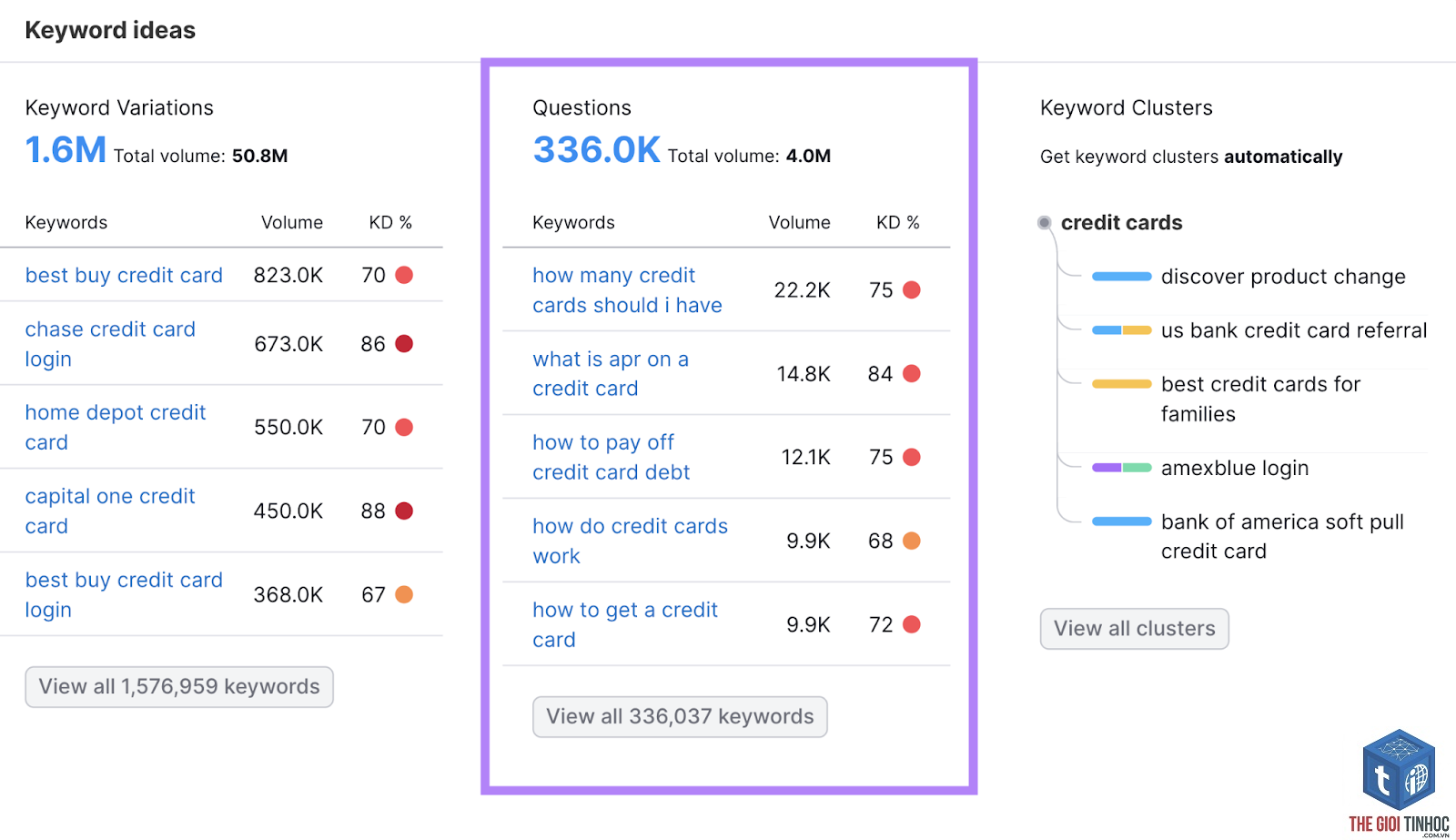Click the 14.8K volume value
Image resolution: width=1456 pixels, height=840 pixels.
coord(804,374)
